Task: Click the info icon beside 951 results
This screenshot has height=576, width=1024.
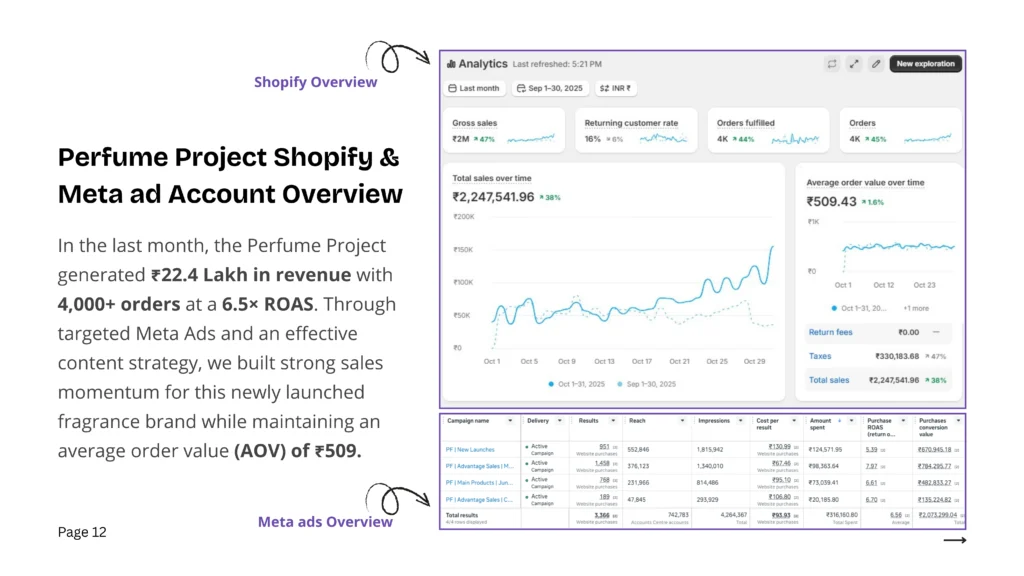Action: coord(616,447)
